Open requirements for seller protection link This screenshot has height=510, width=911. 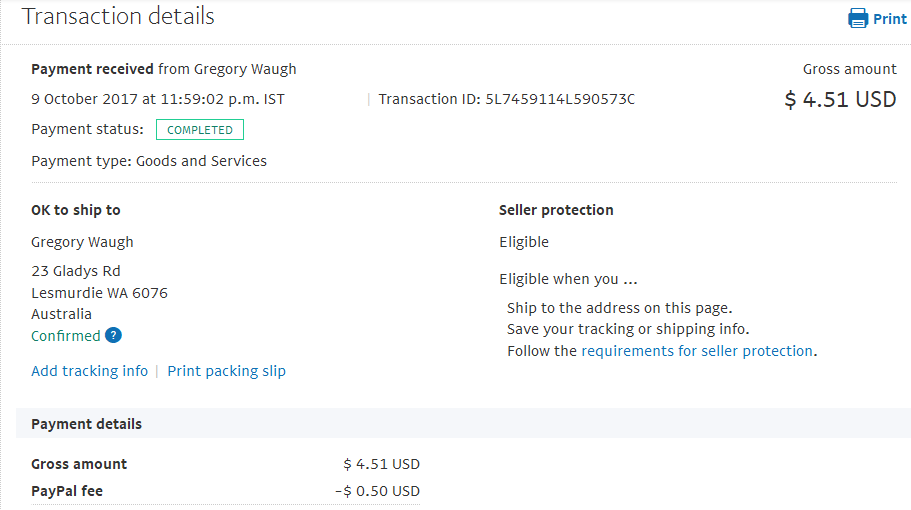pyautogui.click(x=697, y=351)
